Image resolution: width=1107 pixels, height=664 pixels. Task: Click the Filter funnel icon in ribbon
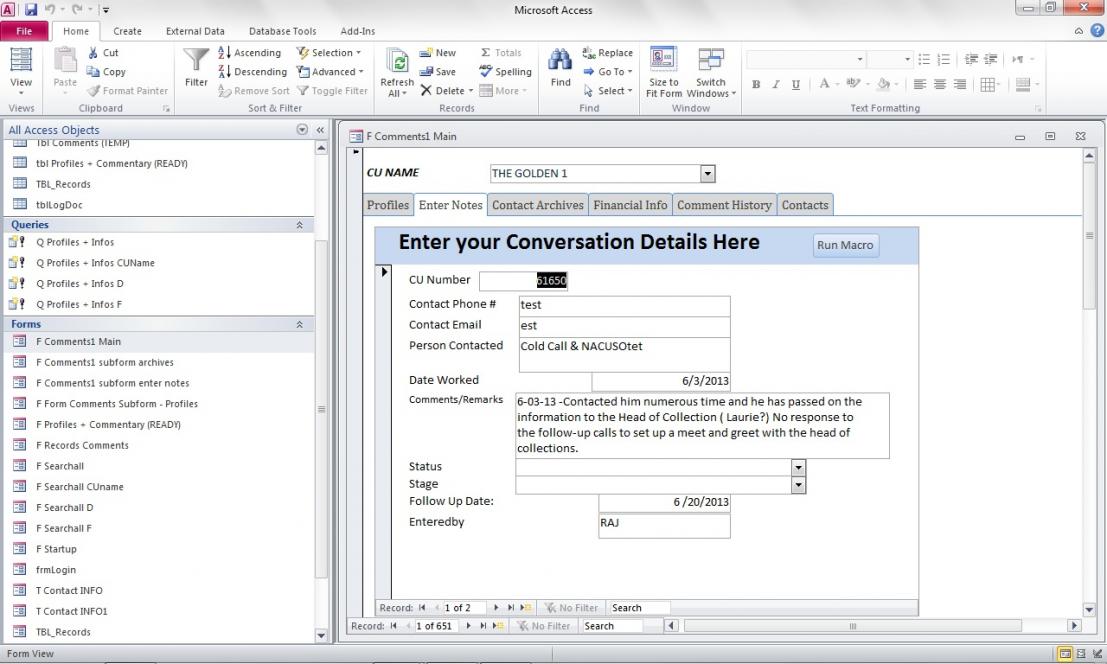click(x=196, y=62)
